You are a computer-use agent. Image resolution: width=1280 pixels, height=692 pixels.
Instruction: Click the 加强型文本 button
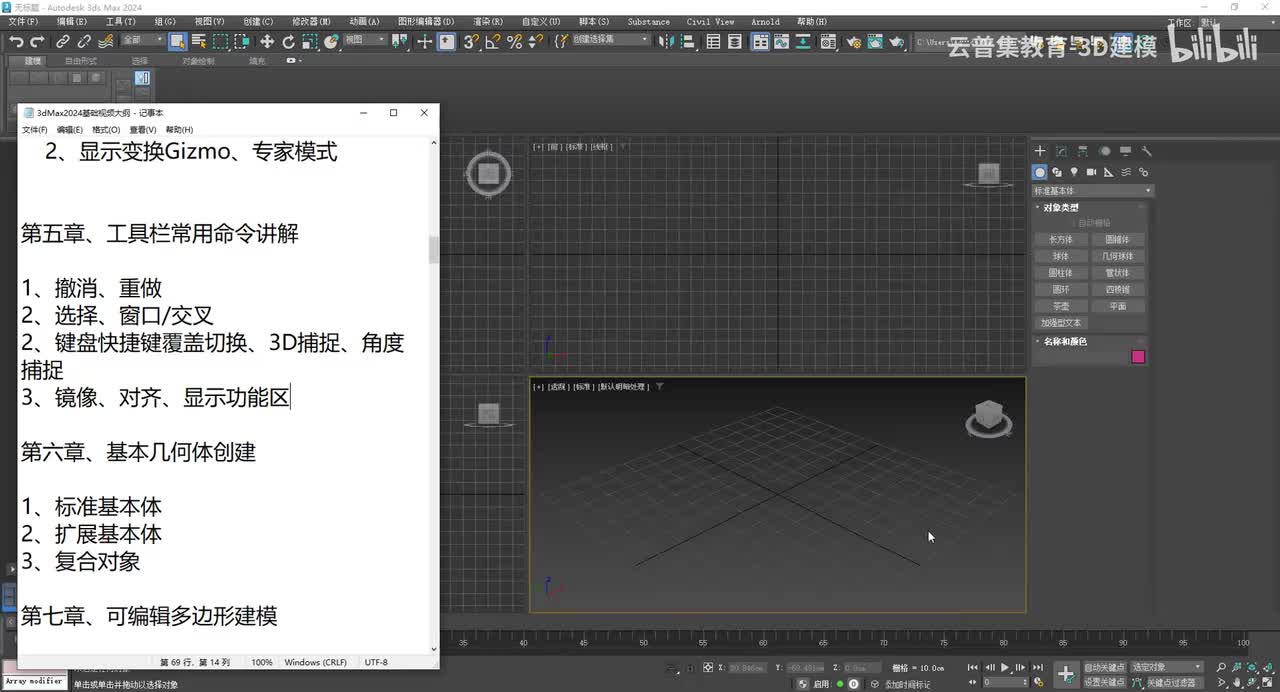coord(1060,323)
